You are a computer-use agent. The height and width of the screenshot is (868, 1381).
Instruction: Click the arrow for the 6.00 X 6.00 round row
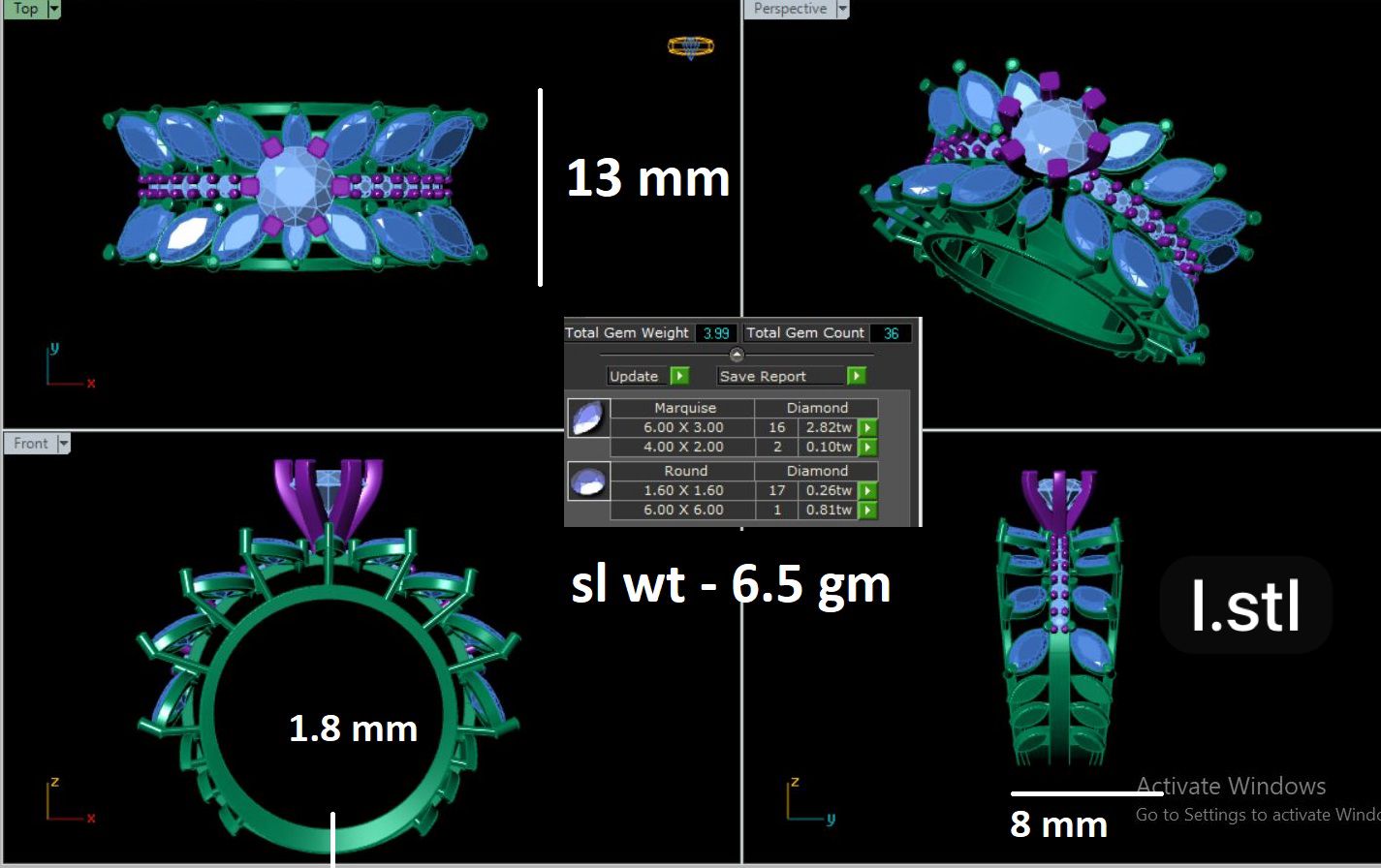pyautogui.click(x=867, y=511)
